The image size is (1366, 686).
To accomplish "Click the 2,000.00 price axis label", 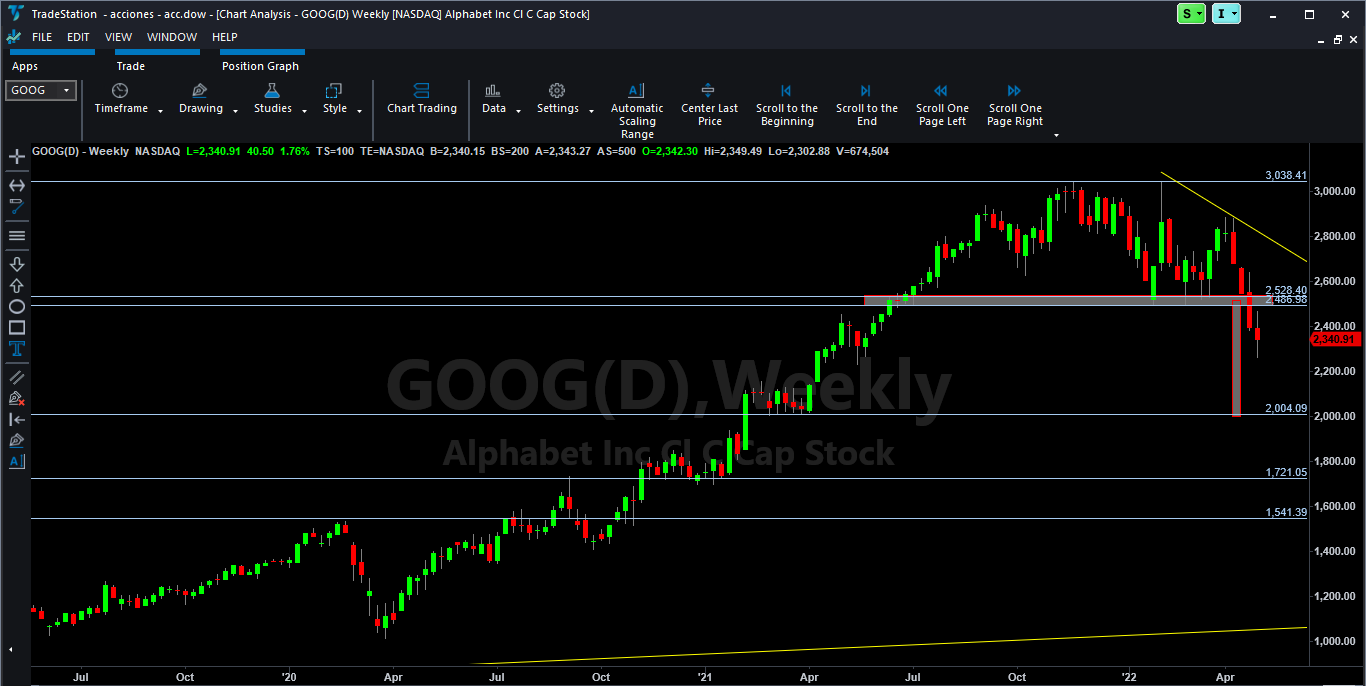I will pos(1335,416).
